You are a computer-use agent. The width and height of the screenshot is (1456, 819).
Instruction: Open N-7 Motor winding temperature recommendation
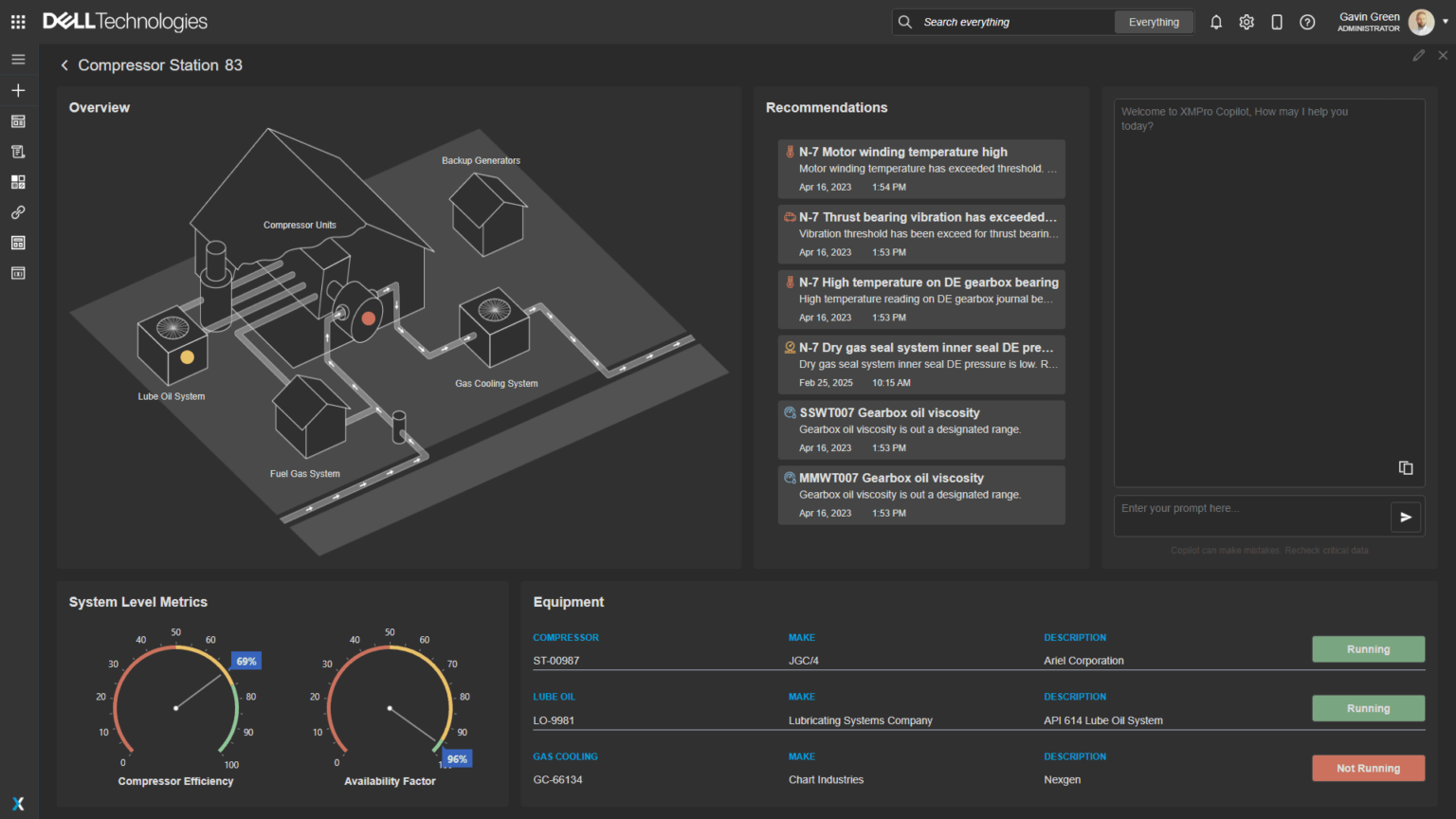(x=921, y=169)
